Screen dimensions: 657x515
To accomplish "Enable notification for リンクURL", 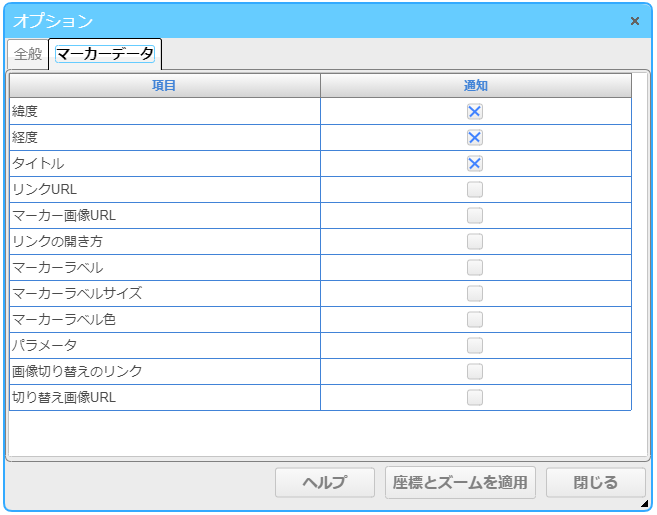I will point(475,189).
